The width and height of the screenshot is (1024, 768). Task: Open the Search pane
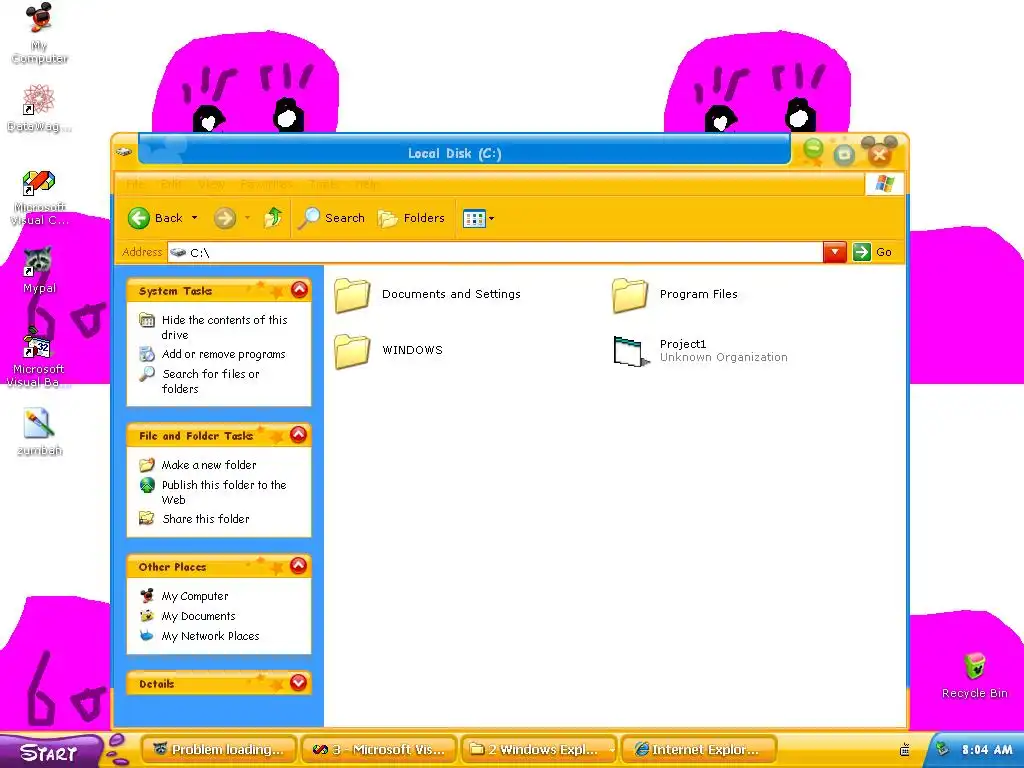point(331,218)
